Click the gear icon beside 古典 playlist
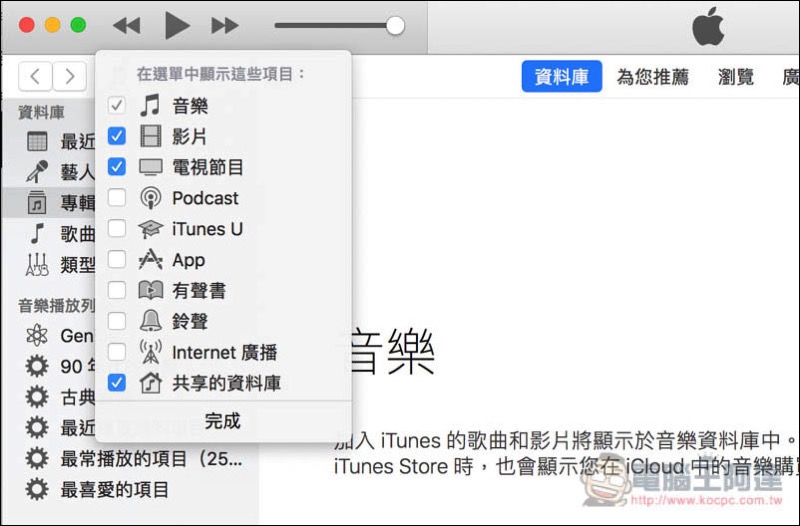The image size is (800, 526). tap(37, 397)
